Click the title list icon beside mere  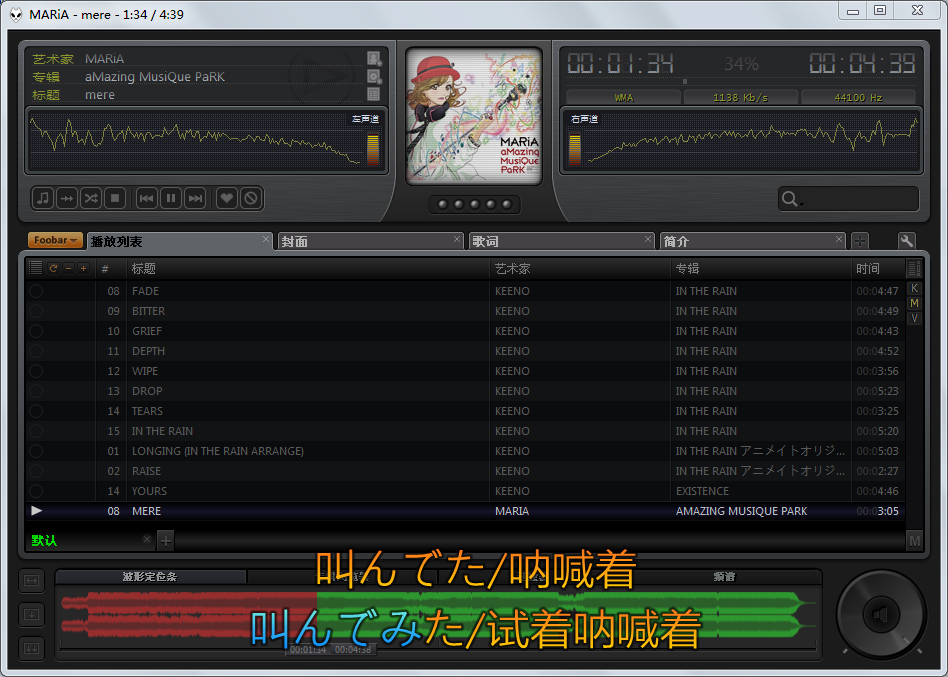(374, 94)
